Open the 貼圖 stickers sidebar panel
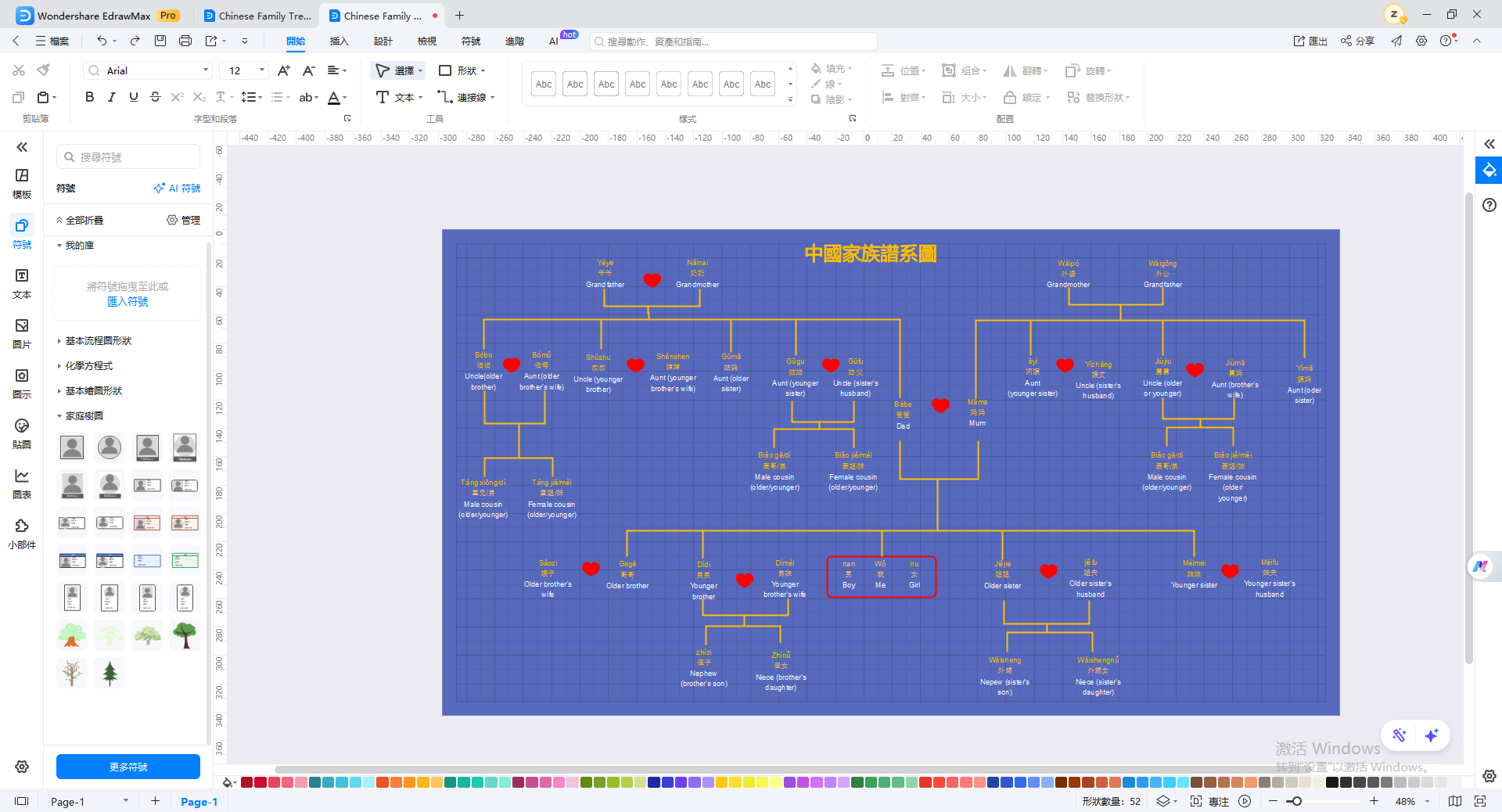The image size is (1502, 812). [22, 434]
